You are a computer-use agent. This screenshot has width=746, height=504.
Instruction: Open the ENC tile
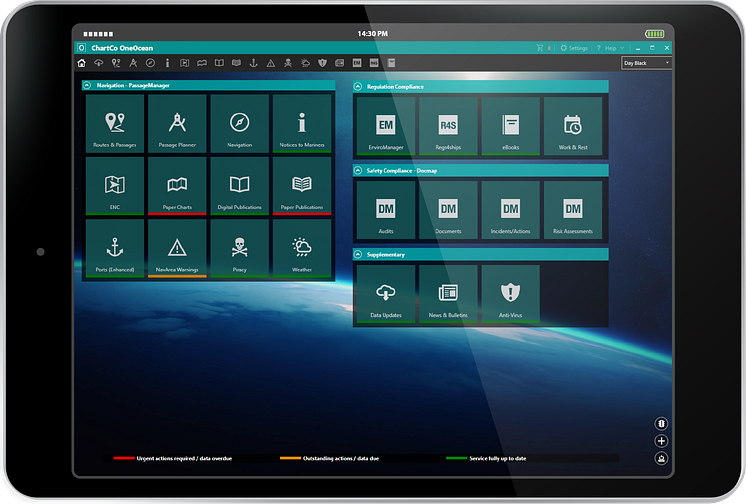click(x=115, y=186)
